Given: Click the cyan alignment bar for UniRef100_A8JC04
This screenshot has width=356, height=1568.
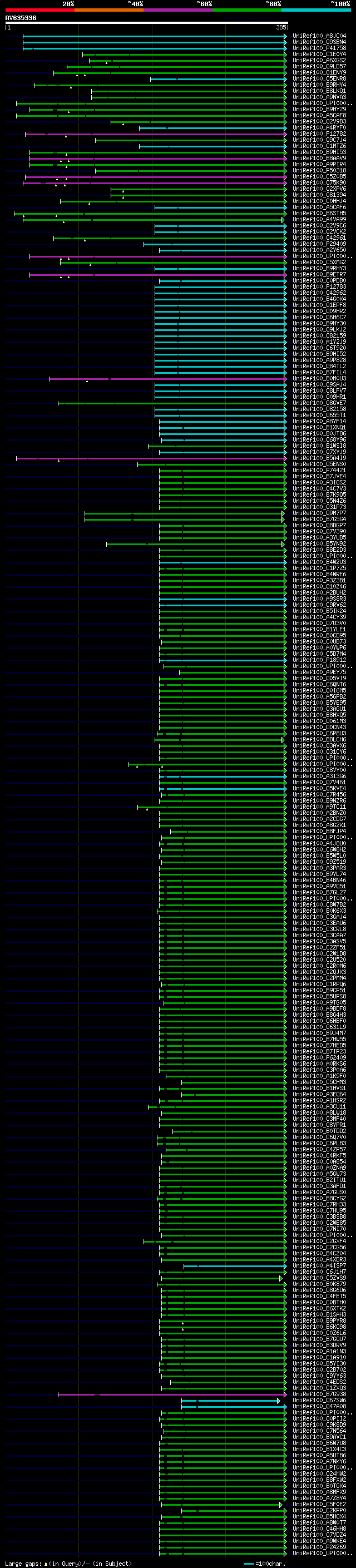Looking at the screenshot, I should (155, 36).
